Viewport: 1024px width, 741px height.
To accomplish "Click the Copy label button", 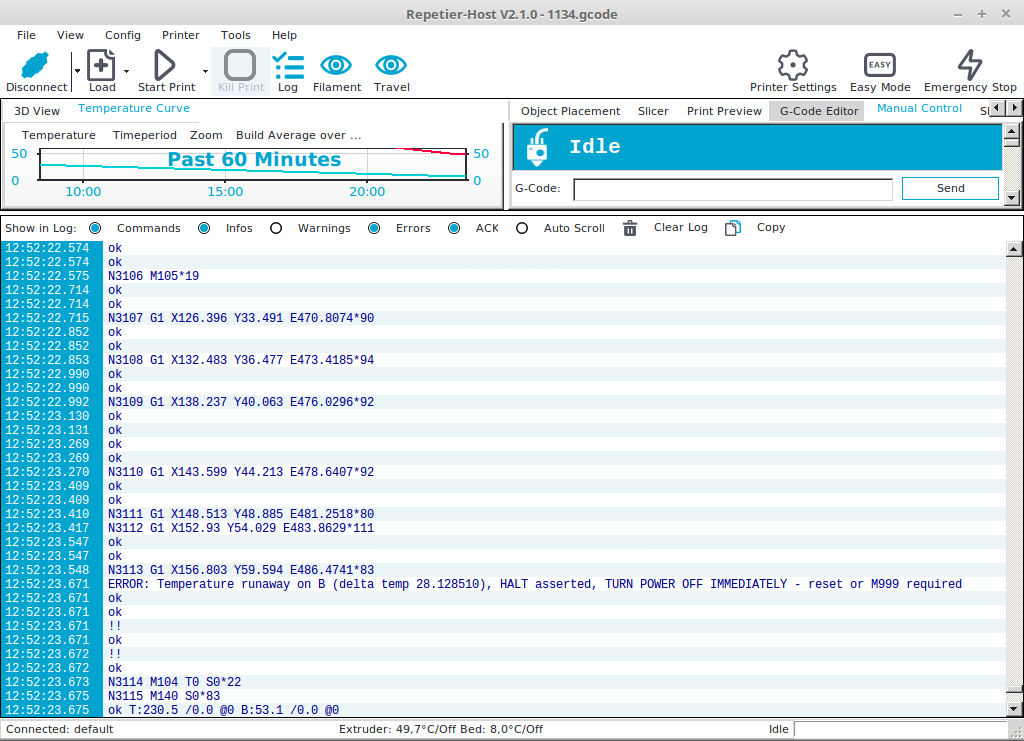I will (x=771, y=227).
